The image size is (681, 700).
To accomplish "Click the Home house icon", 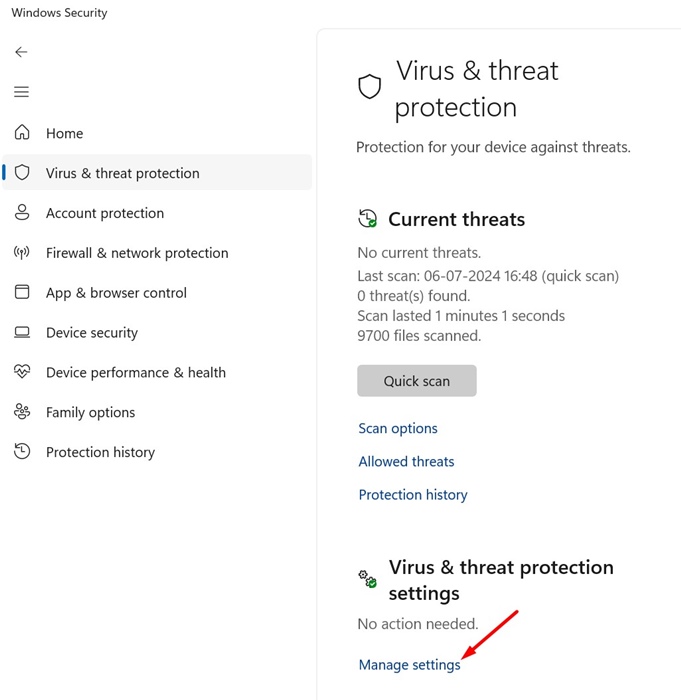I will [x=22, y=133].
